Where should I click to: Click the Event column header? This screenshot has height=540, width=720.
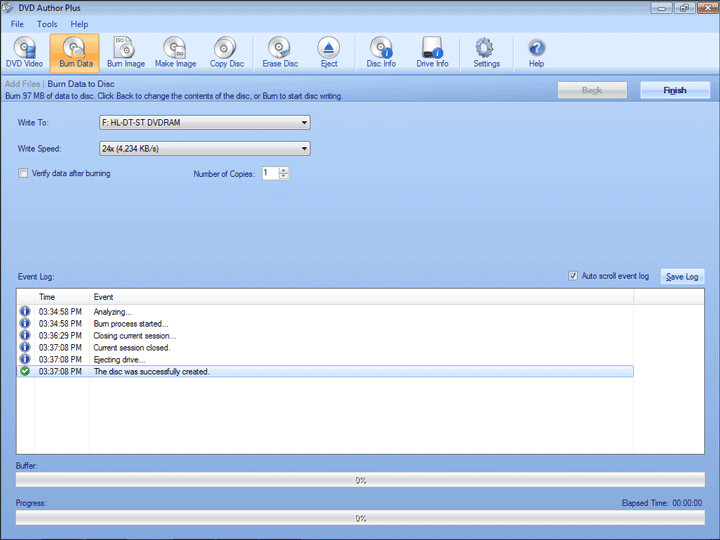(361, 297)
